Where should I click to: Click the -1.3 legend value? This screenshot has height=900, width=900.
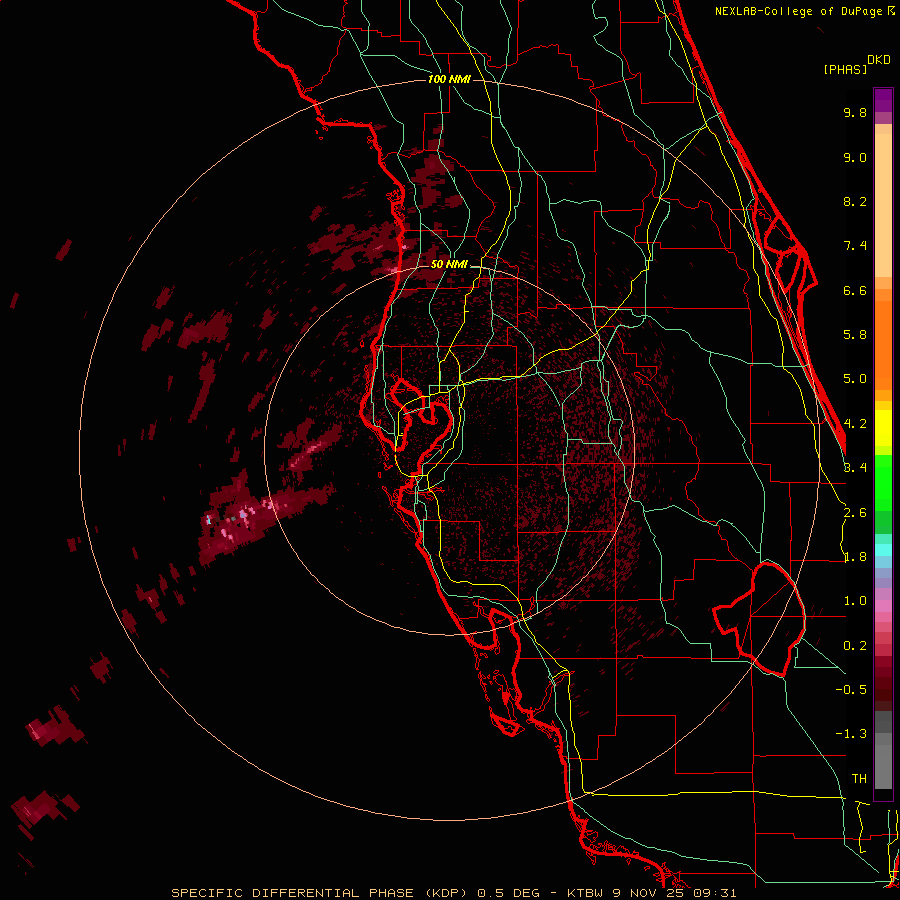point(851,734)
